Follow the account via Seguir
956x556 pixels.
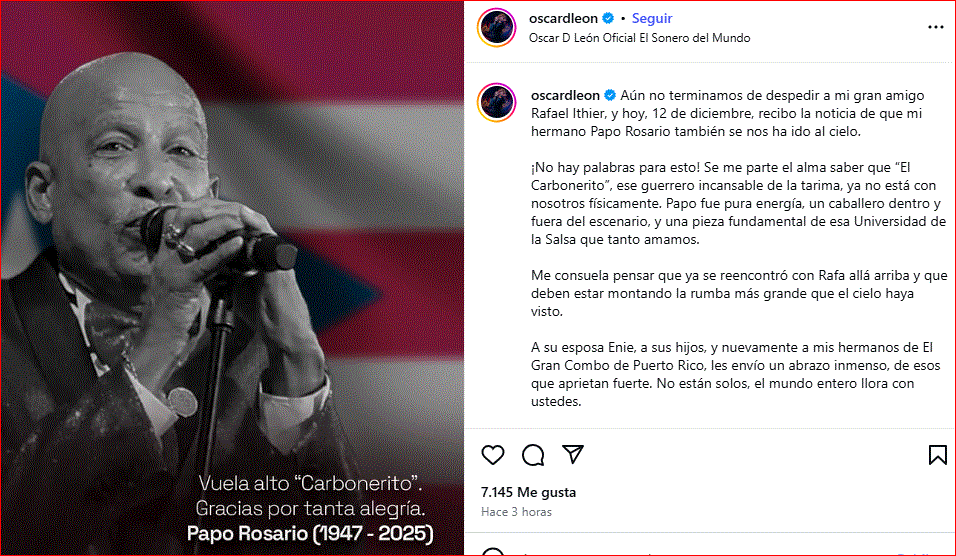(x=652, y=18)
